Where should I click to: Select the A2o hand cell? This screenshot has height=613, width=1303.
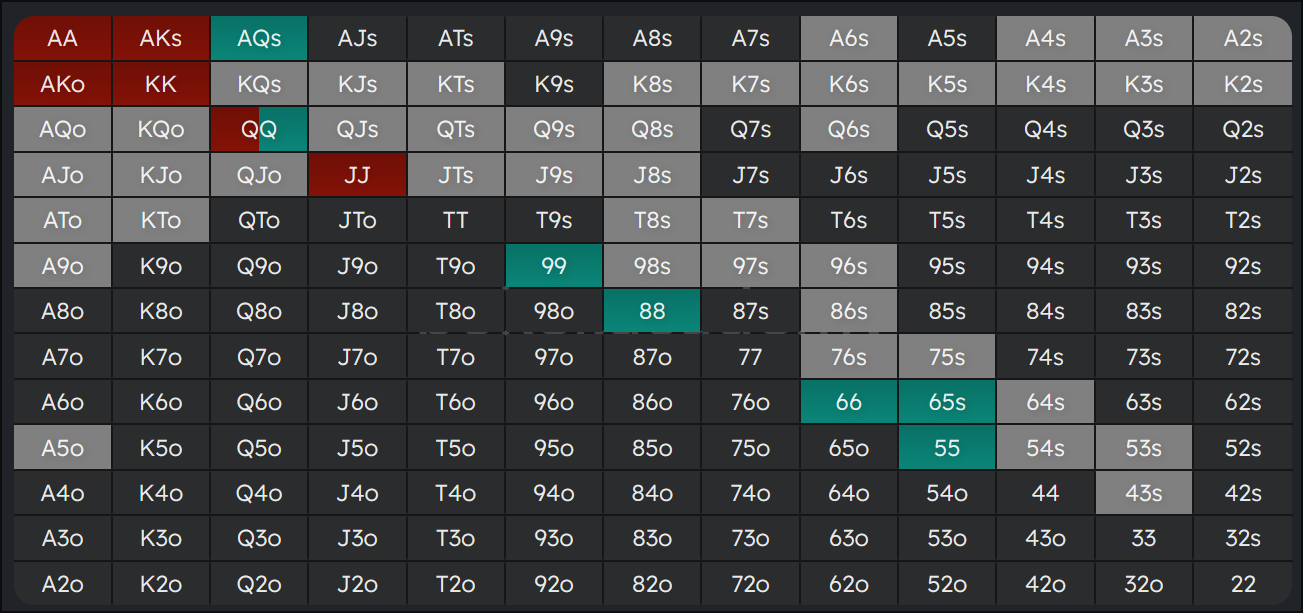(62, 584)
